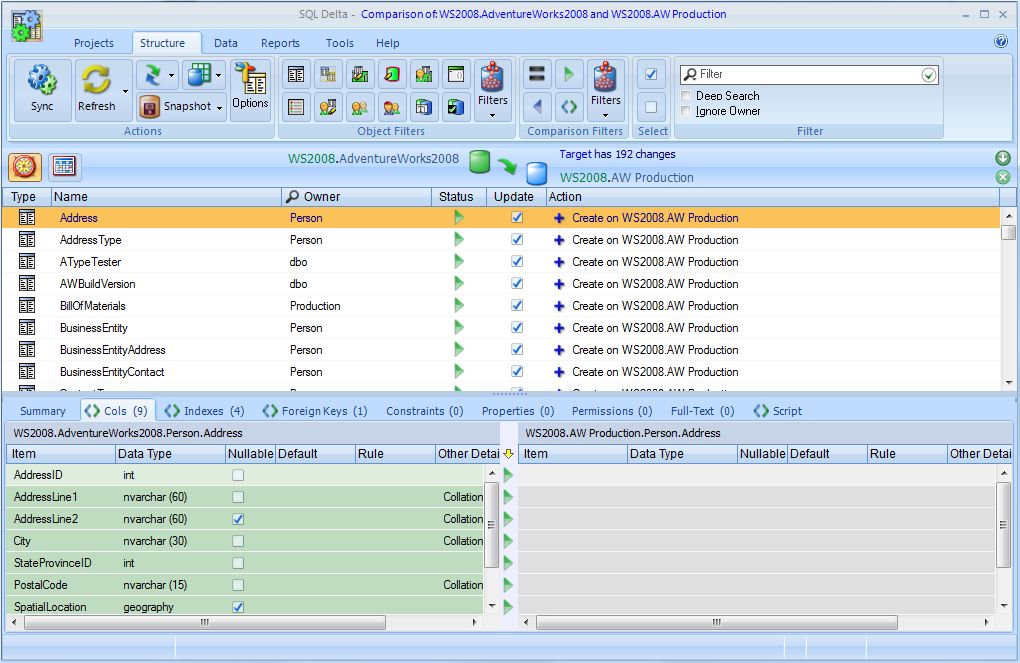Viewport: 1020px width, 663px height.
Task: Toggle the green angle-brackets comparison filter
Action: click(569, 107)
